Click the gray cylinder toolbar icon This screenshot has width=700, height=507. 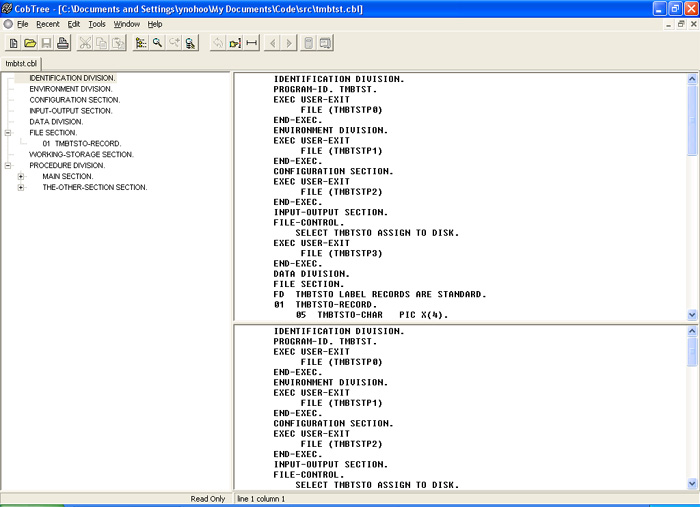pyautogui.click(x=308, y=43)
